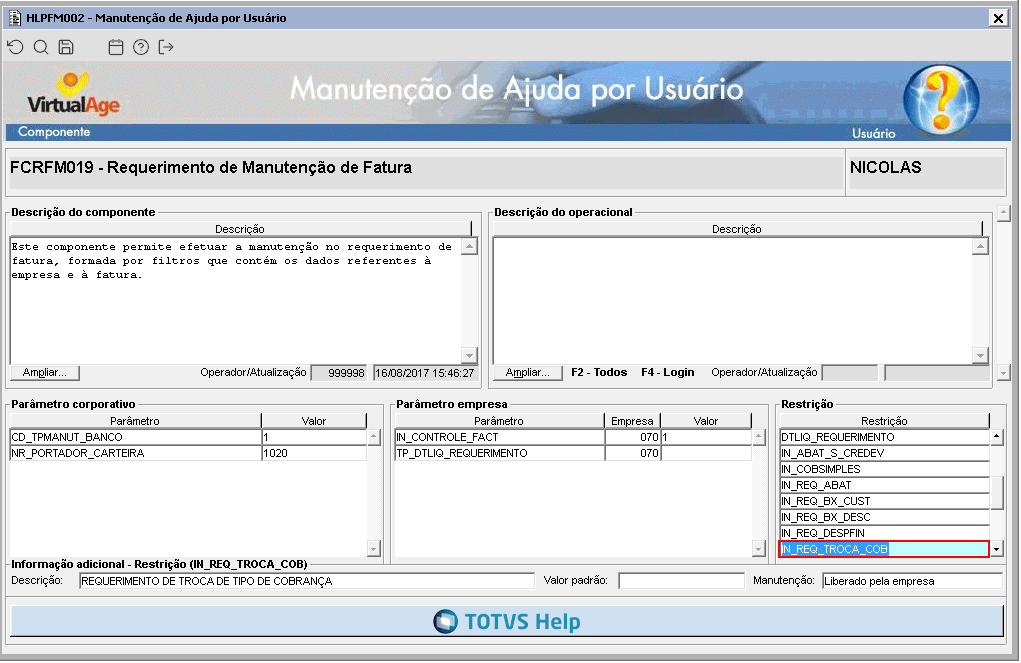Click the value 1020 cell

point(314,453)
